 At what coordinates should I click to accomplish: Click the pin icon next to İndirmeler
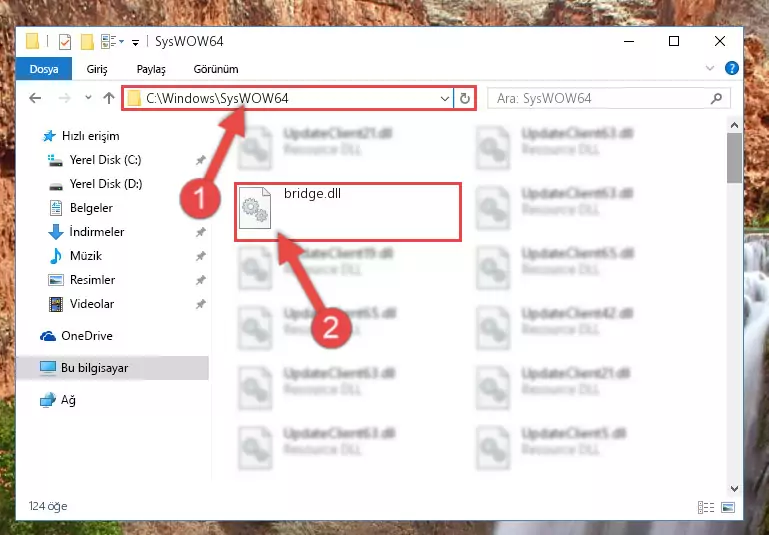click(x=200, y=232)
